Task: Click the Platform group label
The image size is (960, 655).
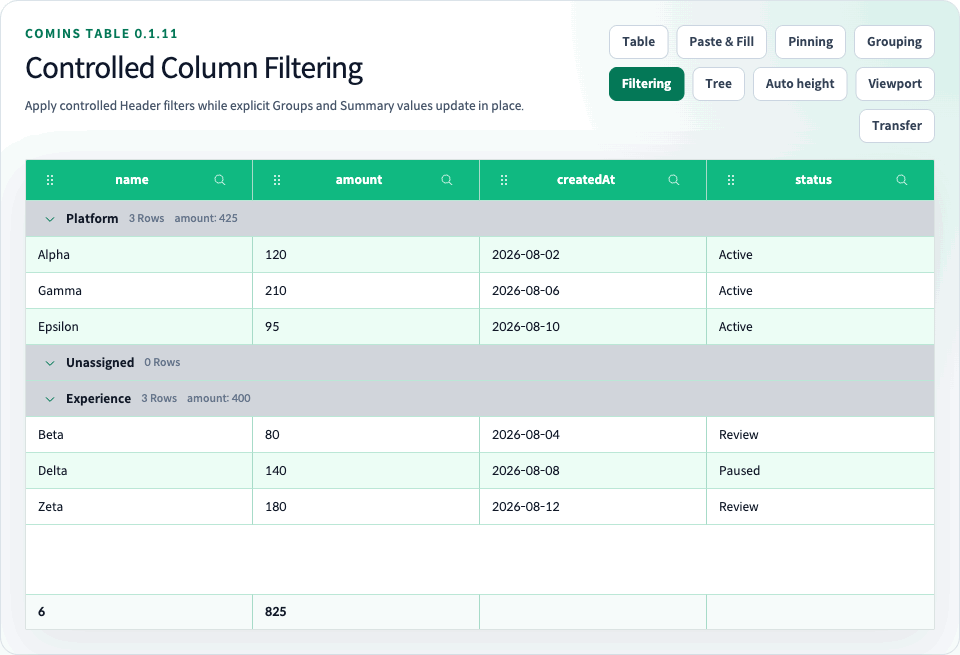Action: 92,219
